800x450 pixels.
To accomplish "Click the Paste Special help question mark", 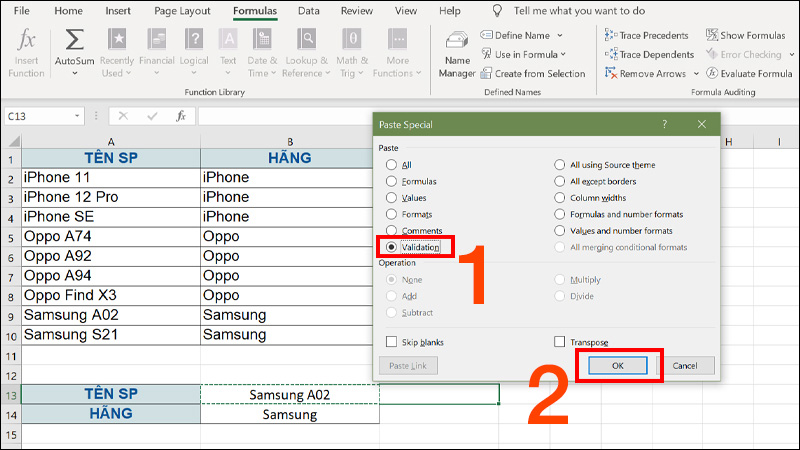I will pos(664,124).
